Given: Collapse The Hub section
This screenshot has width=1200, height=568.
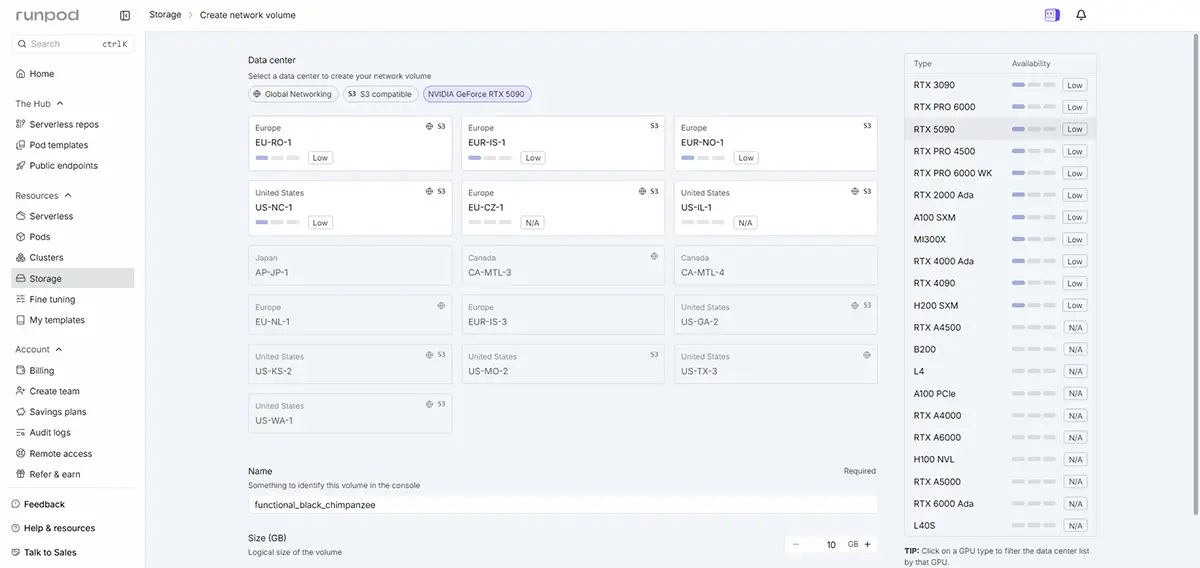Looking at the screenshot, I should (x=60, y=104).
